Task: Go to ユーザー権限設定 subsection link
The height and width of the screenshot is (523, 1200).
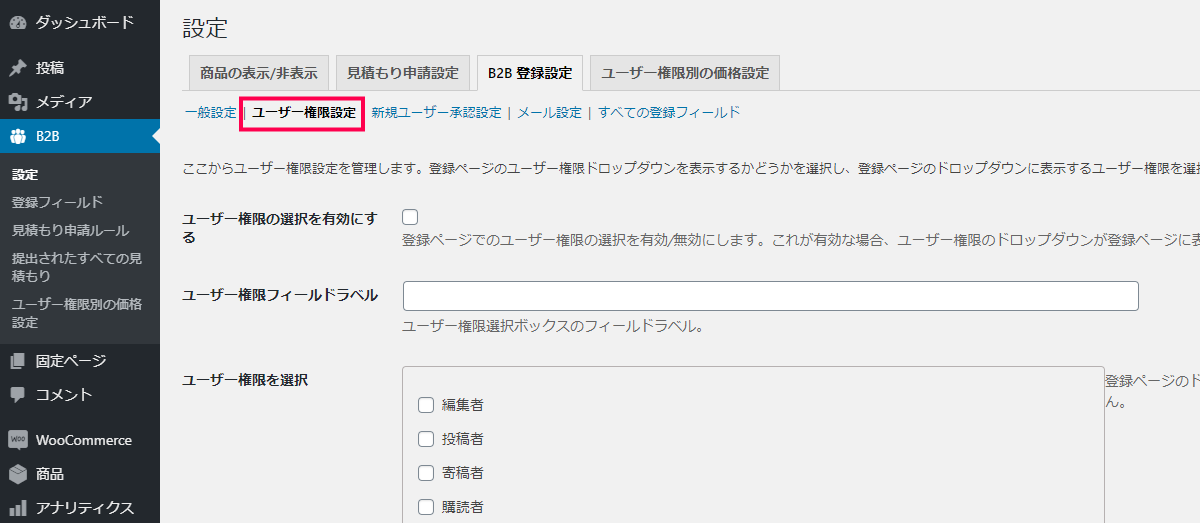Action: click(x=304, y=113)
